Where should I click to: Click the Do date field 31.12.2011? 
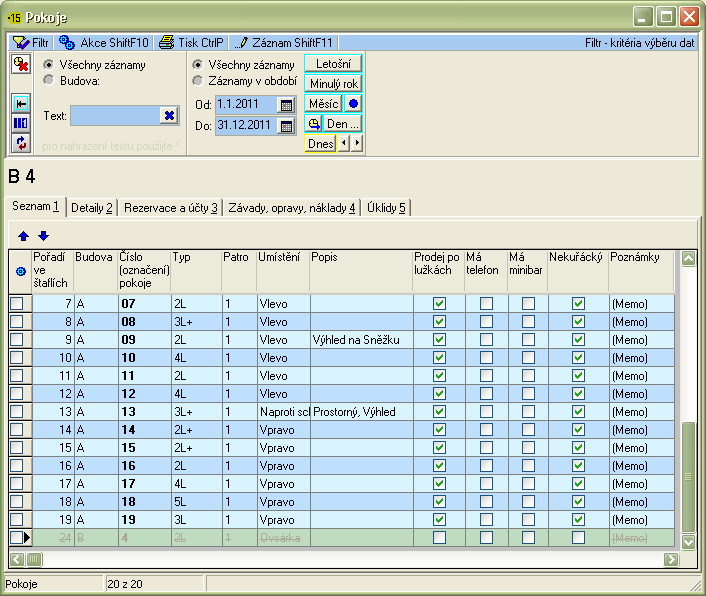pyautogui.click(x=246, y=126)
